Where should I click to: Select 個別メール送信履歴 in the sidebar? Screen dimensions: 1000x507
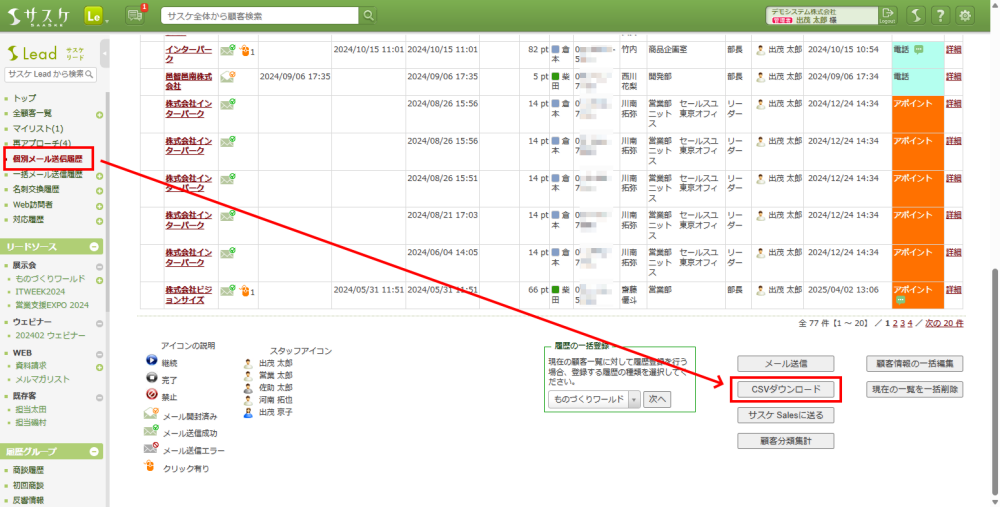click(48, 159)
